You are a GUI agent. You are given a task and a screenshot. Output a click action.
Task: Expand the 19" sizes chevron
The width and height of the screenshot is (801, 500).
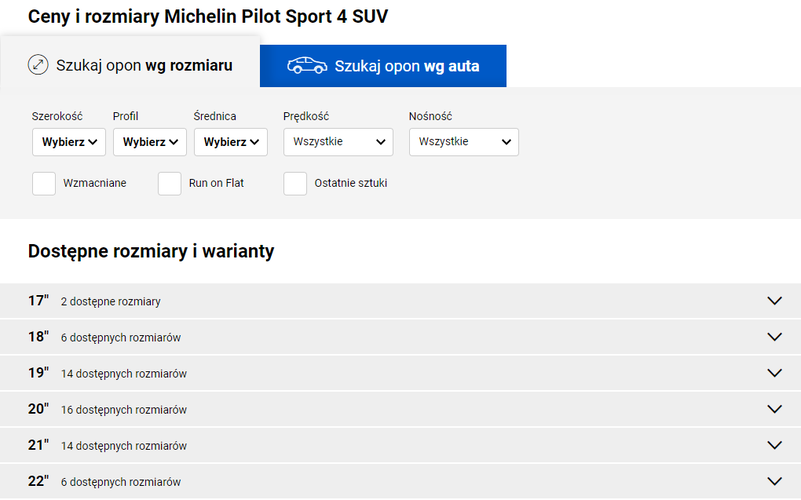point(774,373)
